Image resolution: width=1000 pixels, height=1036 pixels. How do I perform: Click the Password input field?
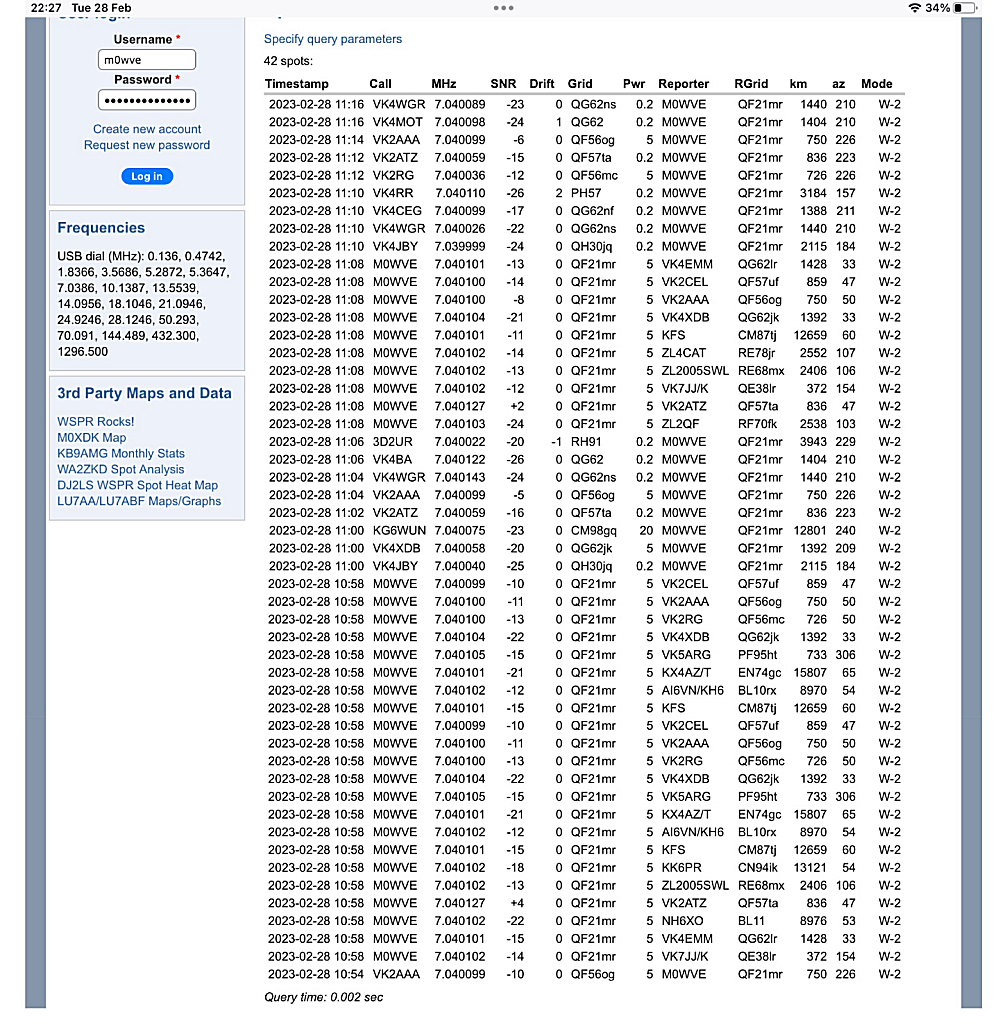point(147,100)
